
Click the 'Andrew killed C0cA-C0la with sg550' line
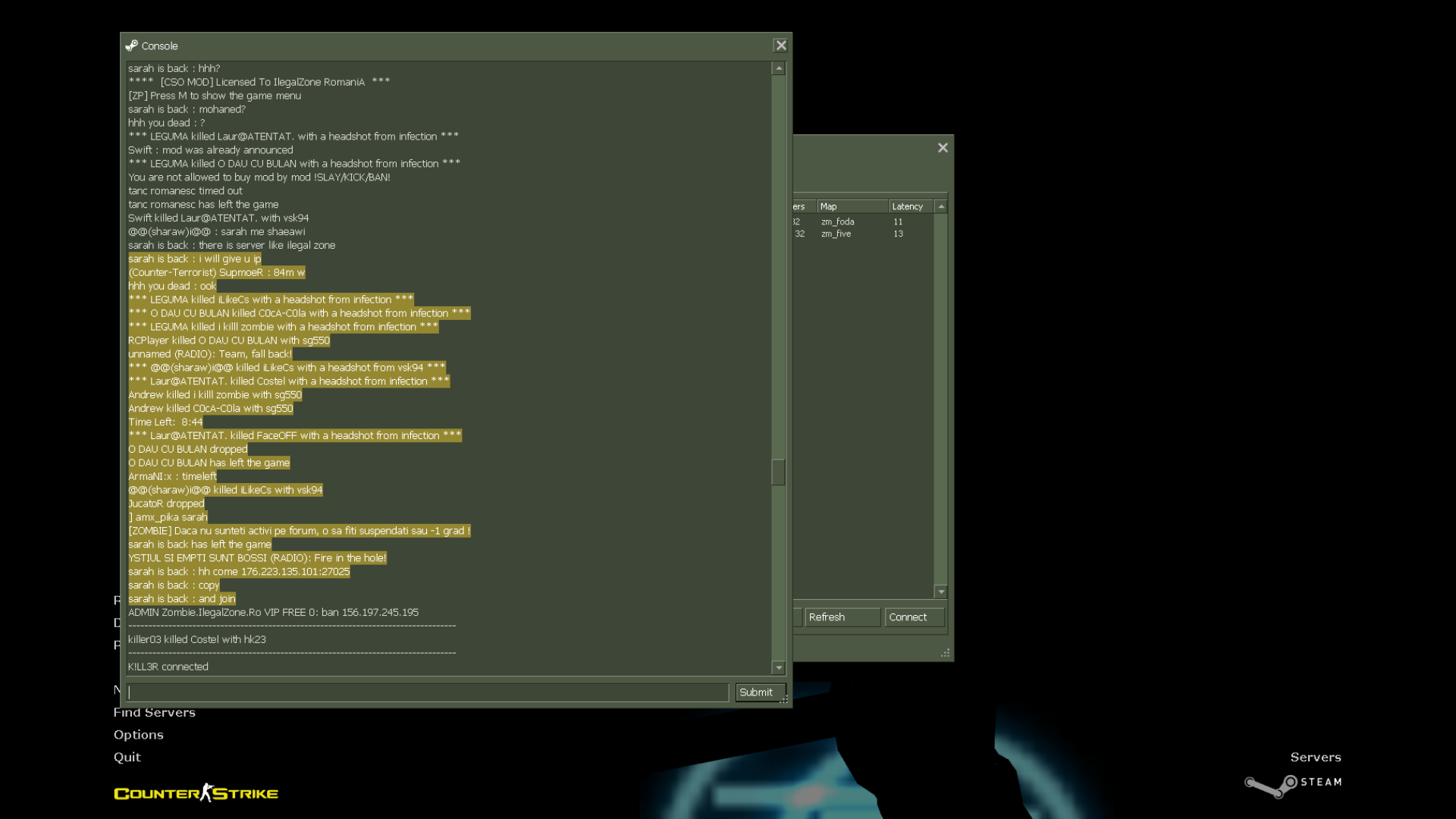[211, 408]
